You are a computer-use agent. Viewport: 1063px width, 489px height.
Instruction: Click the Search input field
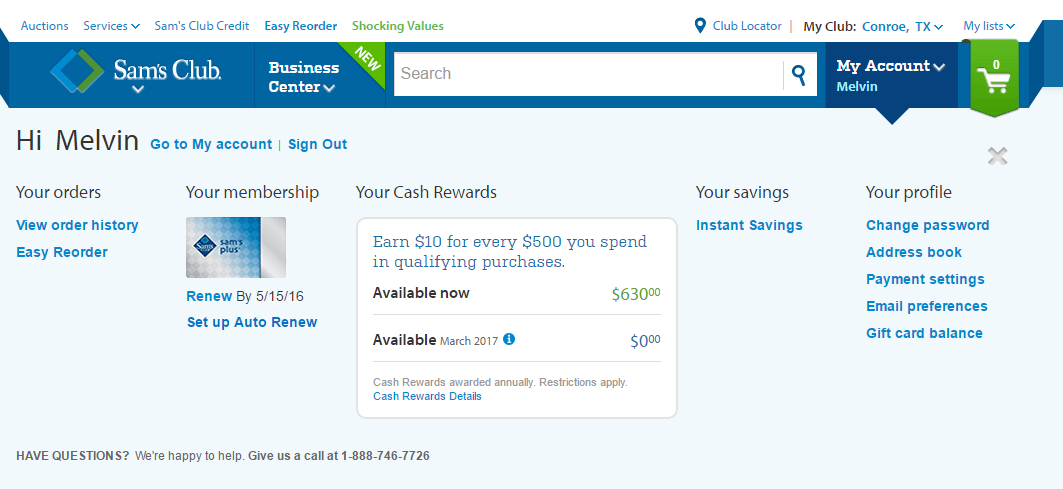588,74
